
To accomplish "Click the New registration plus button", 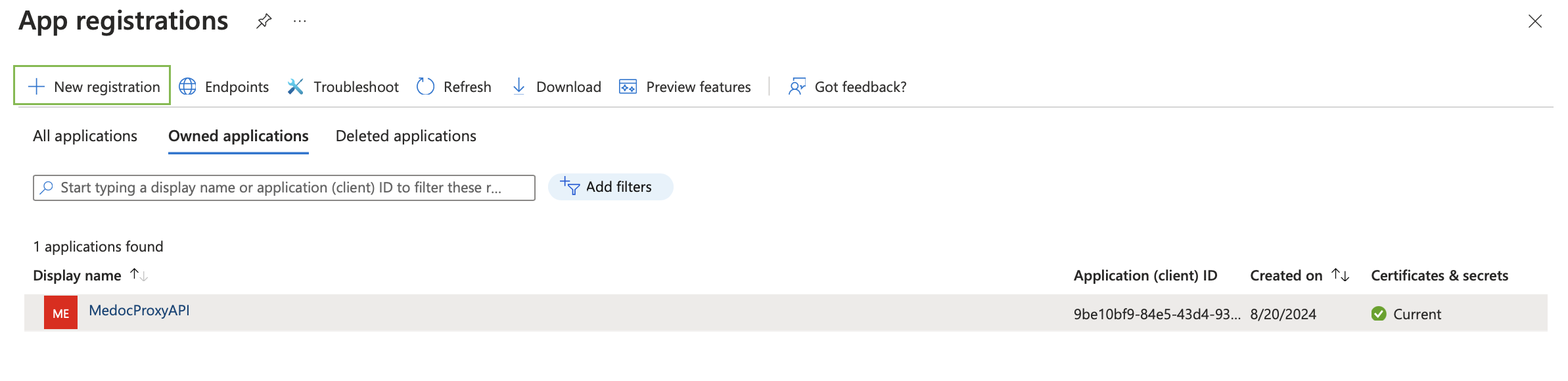I will pyautogui.click(x=93, y=87).
